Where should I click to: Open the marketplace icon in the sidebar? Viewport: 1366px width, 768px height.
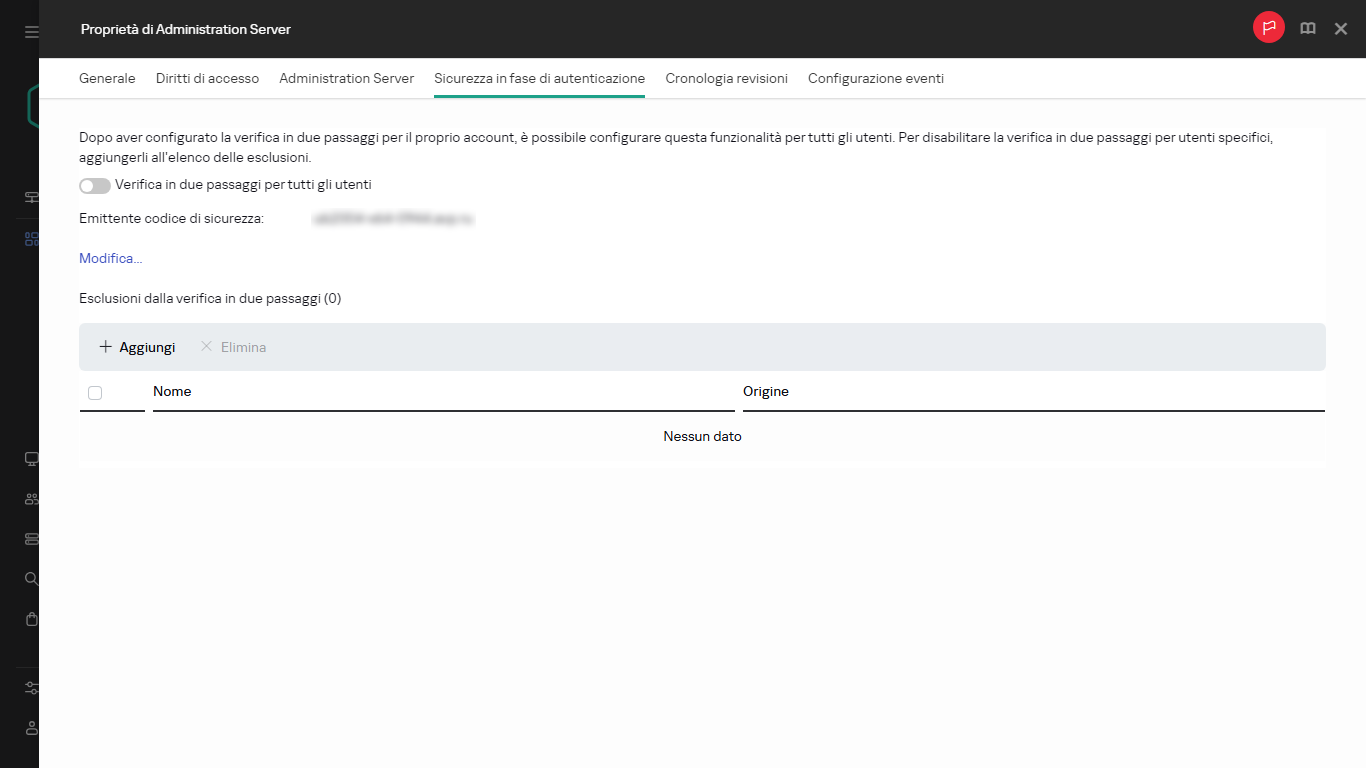tap(30, 618)
